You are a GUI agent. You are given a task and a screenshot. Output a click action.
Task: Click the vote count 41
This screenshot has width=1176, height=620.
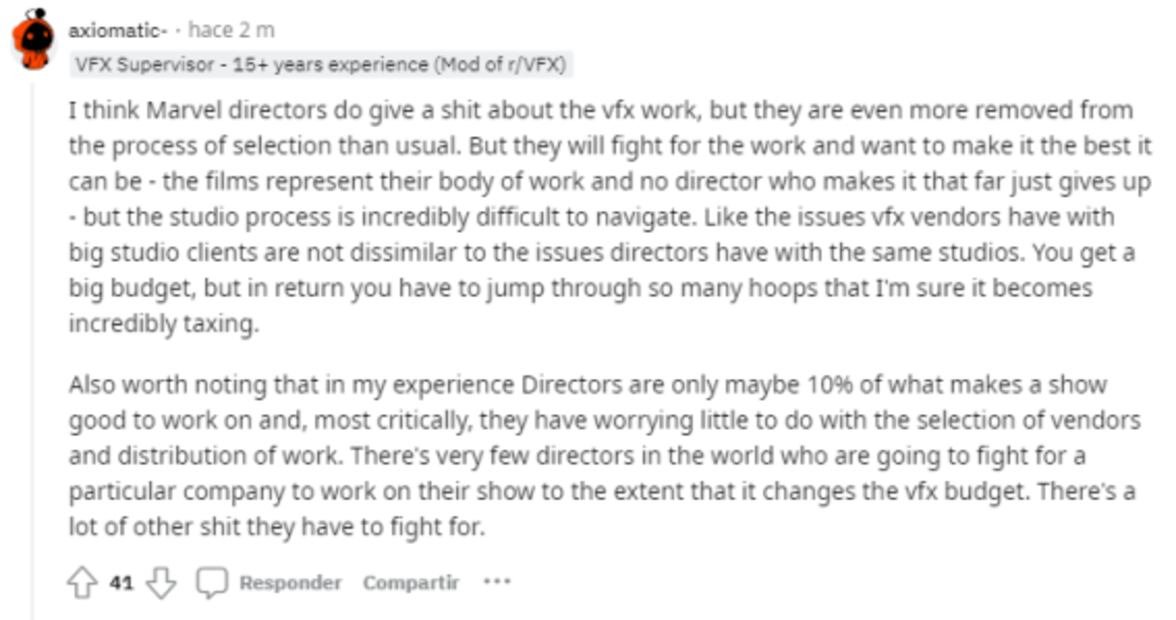[121, 582]
